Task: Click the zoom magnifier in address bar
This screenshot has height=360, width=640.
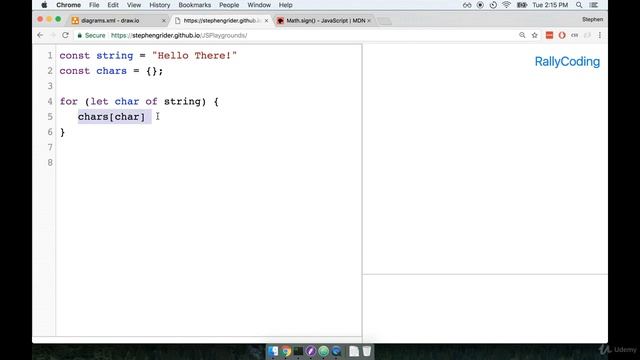Action: pos(522,36)
